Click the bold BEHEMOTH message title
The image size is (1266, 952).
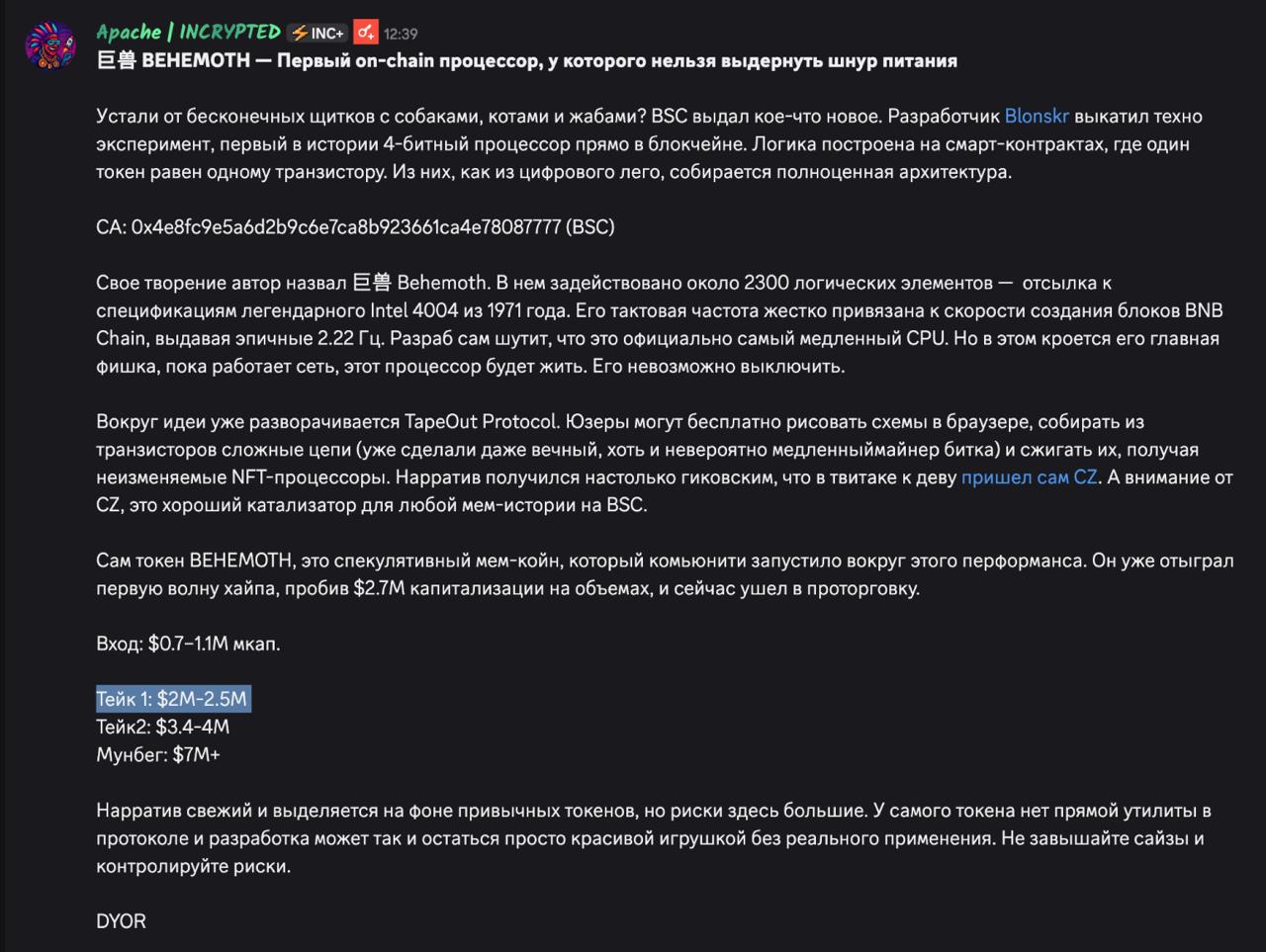526,60
